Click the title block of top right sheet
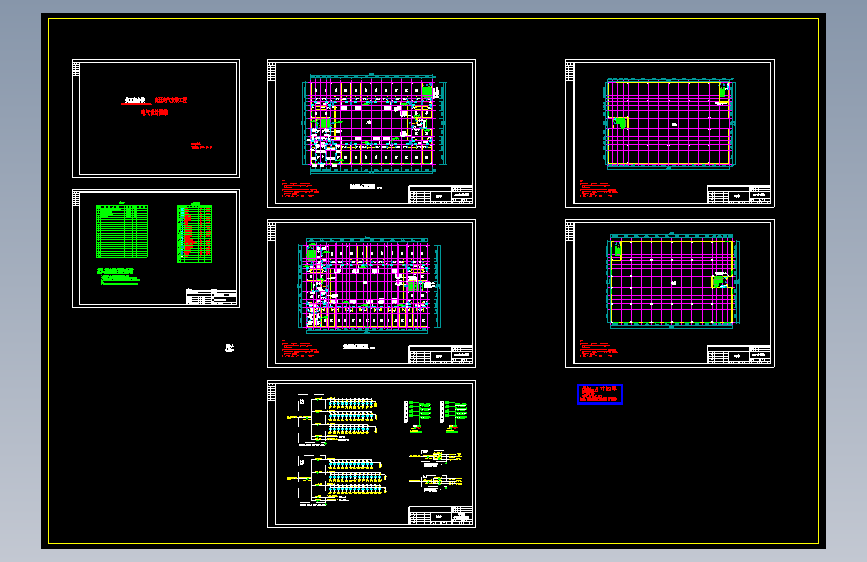Image resolution: width=867 pixels, height=562 pixels. click(739, 195)
